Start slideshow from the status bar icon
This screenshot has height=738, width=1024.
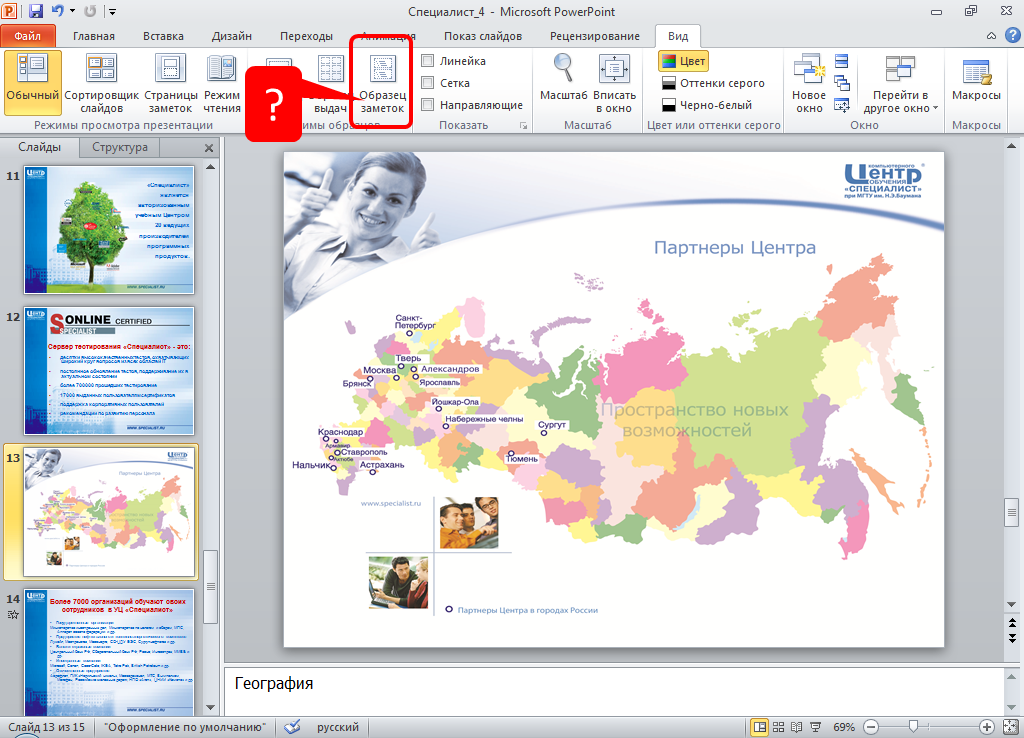(816, 727)
